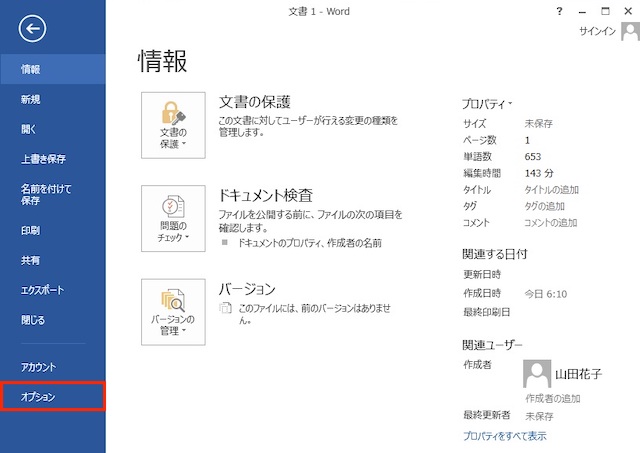Click プロパティをすべて表示 link
The width and height of the screenshot is (640, 453).
pos(504,436)
